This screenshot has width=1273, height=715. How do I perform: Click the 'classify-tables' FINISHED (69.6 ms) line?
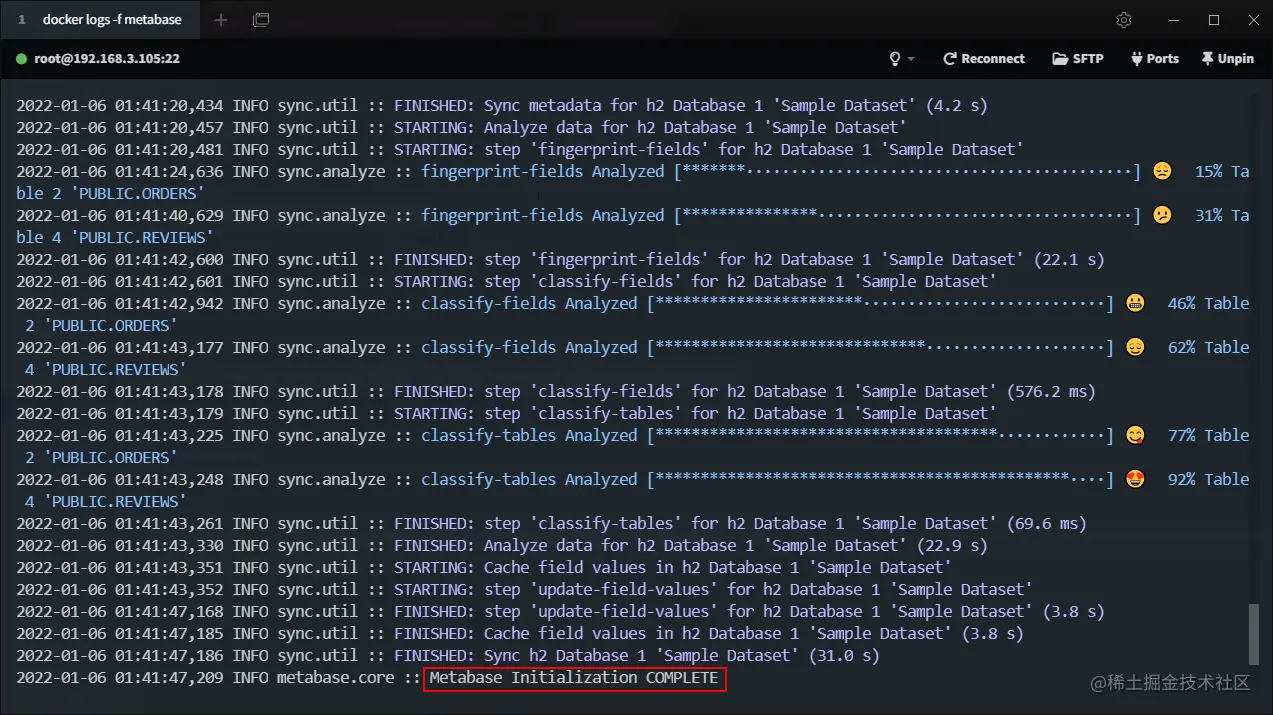tap(551, 524)
